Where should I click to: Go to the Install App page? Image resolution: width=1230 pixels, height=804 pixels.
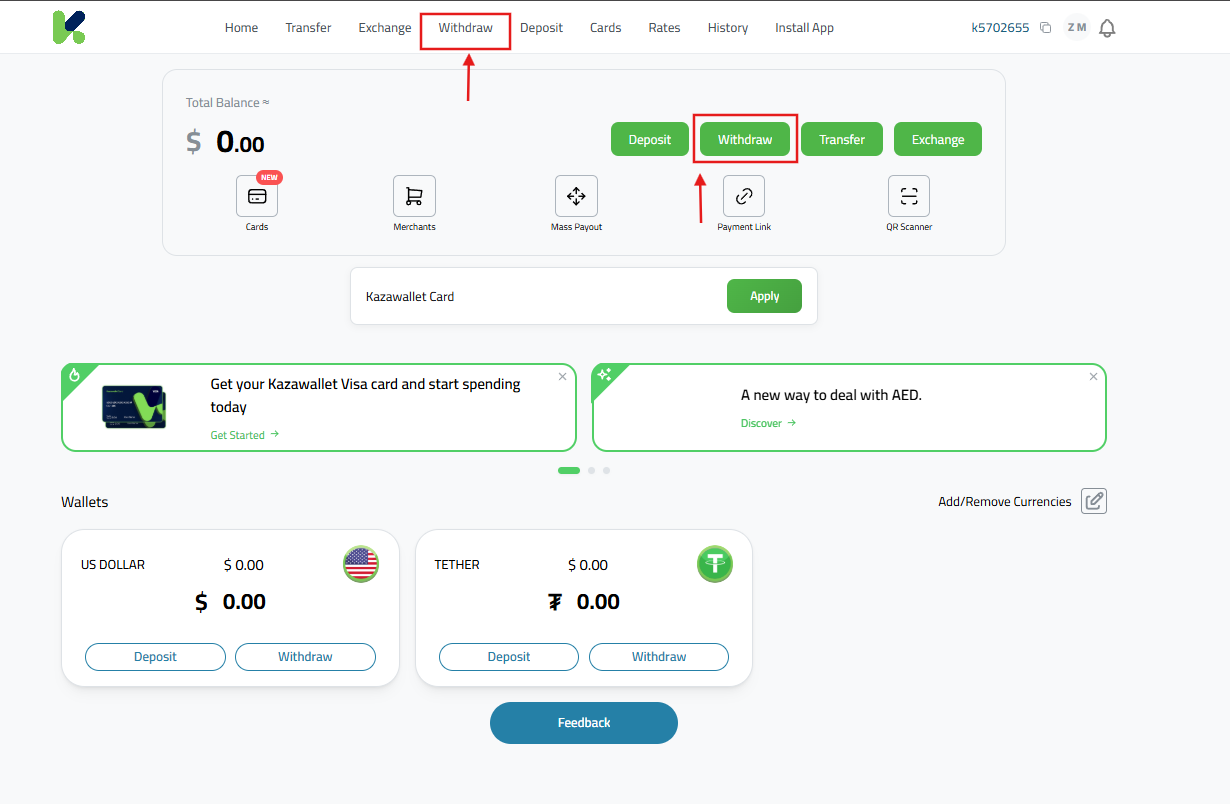point(804,27)
